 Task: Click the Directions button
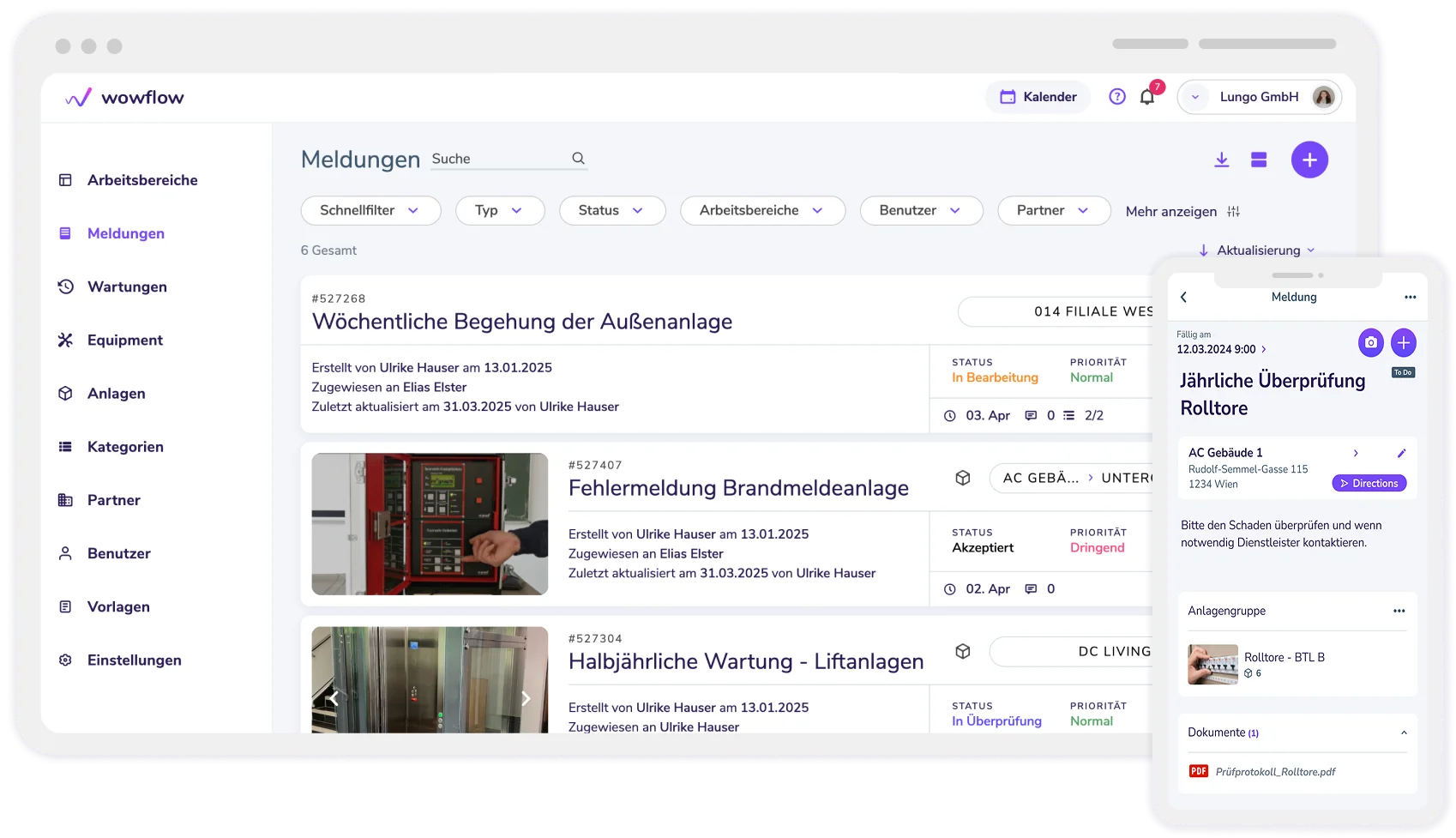pos(1369,483)
